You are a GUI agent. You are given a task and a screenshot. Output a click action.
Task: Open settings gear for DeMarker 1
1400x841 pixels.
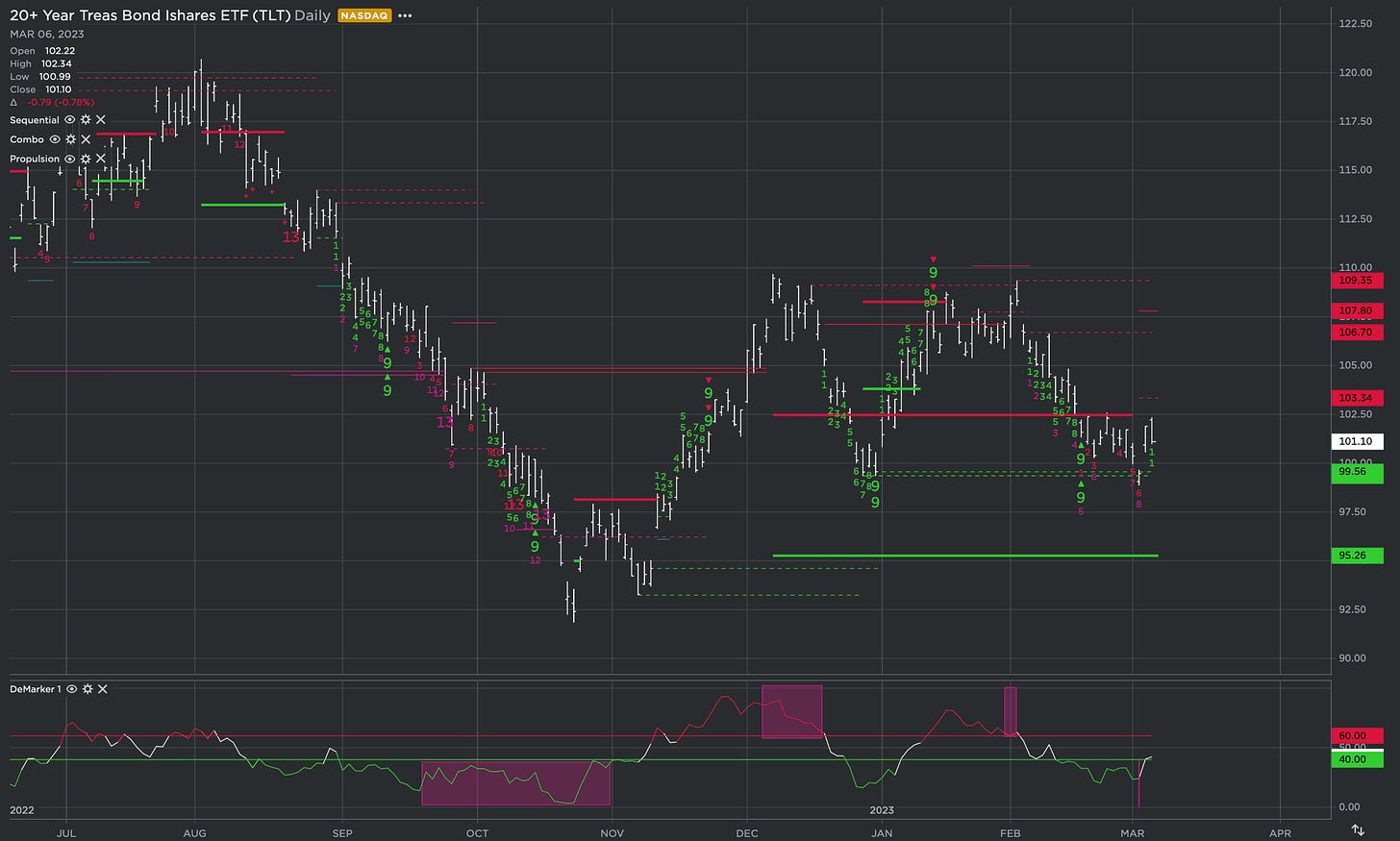(x=87, y=689)
